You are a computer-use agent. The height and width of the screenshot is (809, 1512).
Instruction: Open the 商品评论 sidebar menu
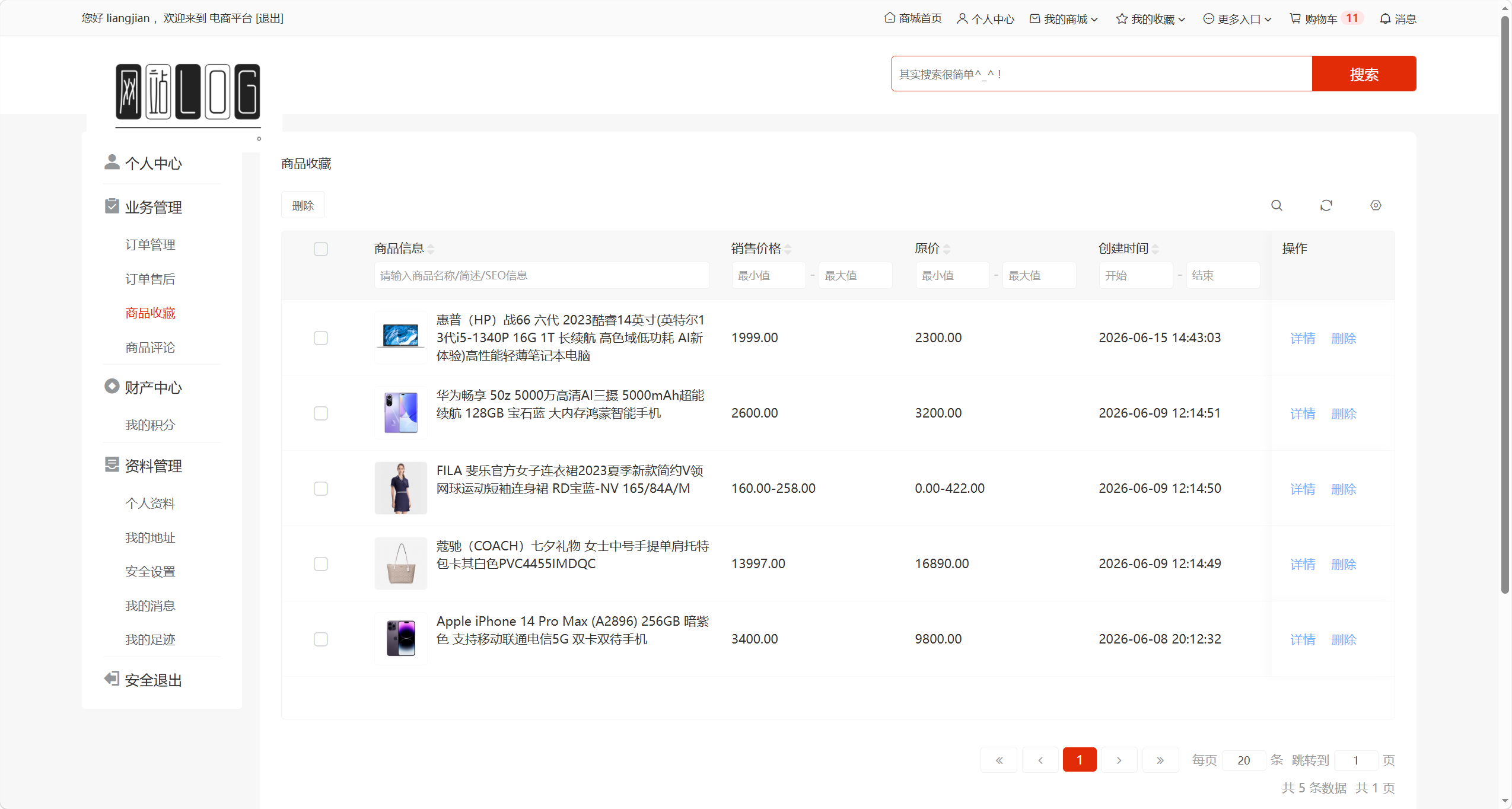[150, 348]
